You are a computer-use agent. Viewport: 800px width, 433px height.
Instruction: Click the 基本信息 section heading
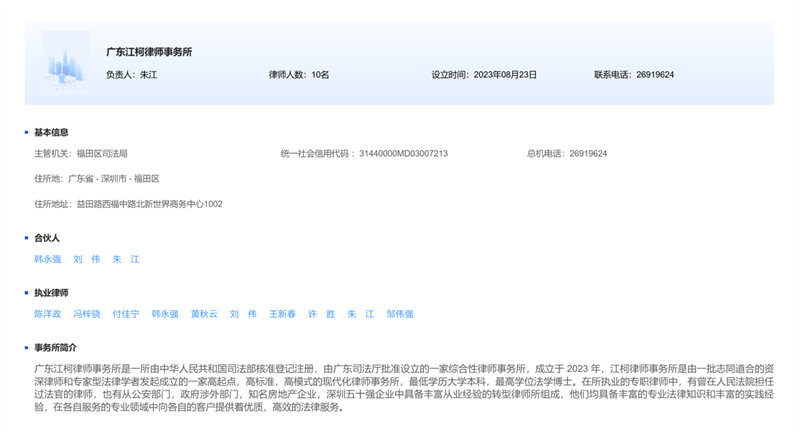coord(51,132)
